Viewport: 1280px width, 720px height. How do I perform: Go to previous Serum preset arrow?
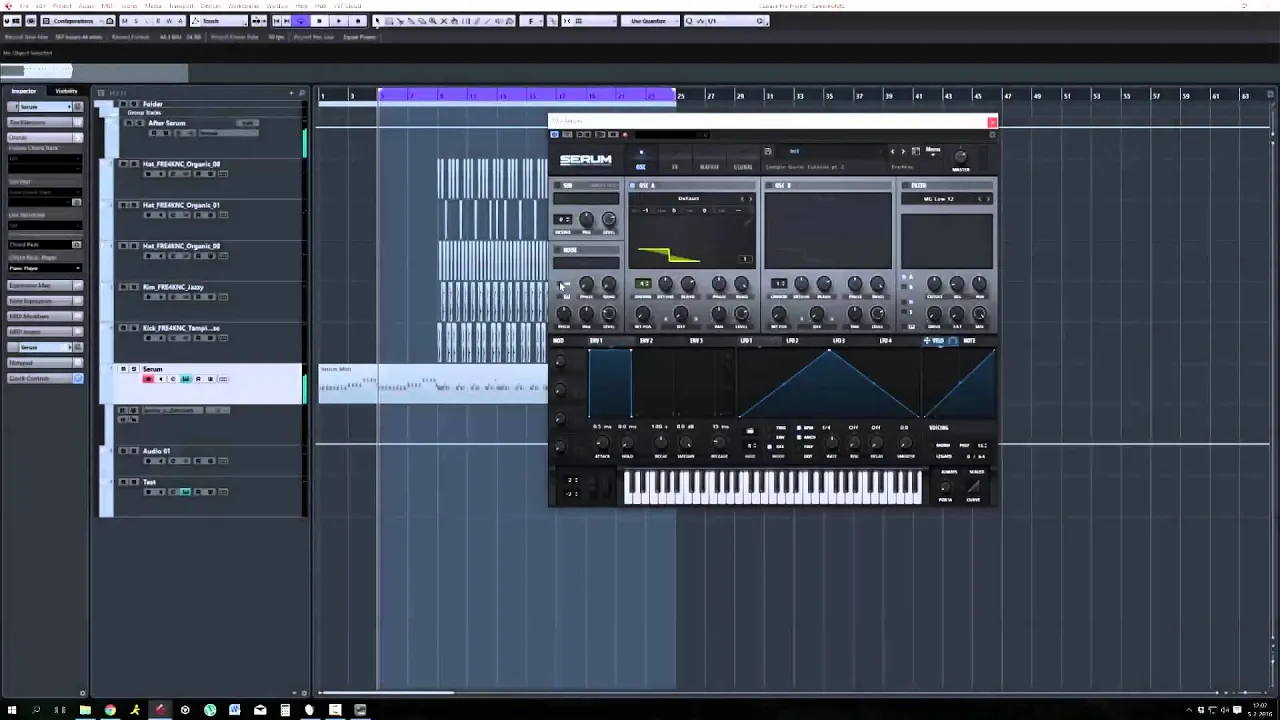point(892,151)
